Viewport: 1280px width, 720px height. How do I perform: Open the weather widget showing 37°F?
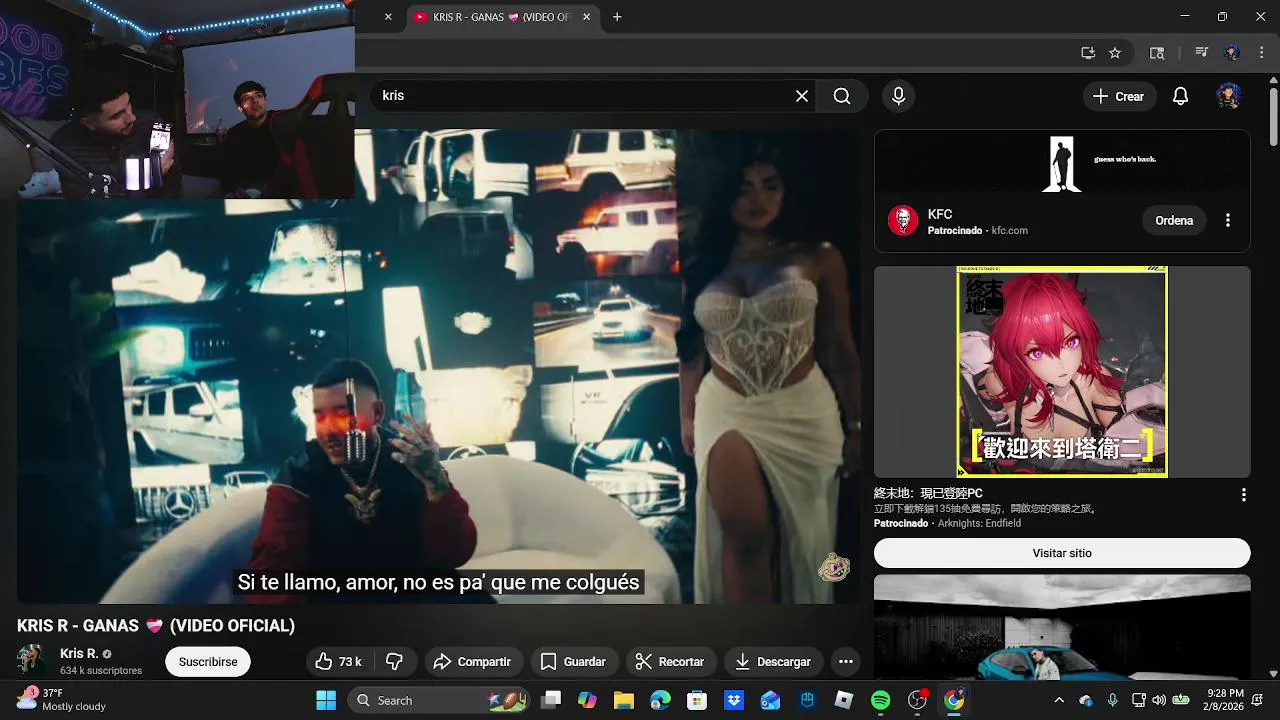[x=62, y=699]
